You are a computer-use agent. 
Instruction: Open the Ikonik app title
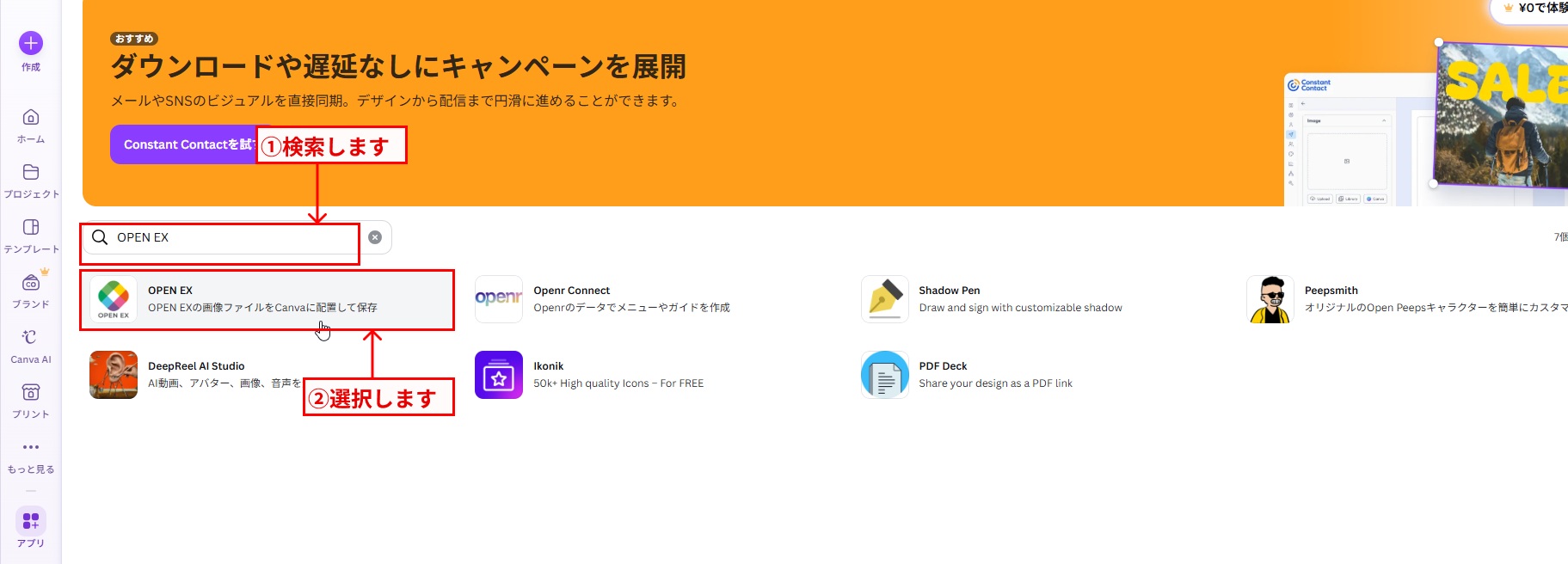(x=549, y=366)
